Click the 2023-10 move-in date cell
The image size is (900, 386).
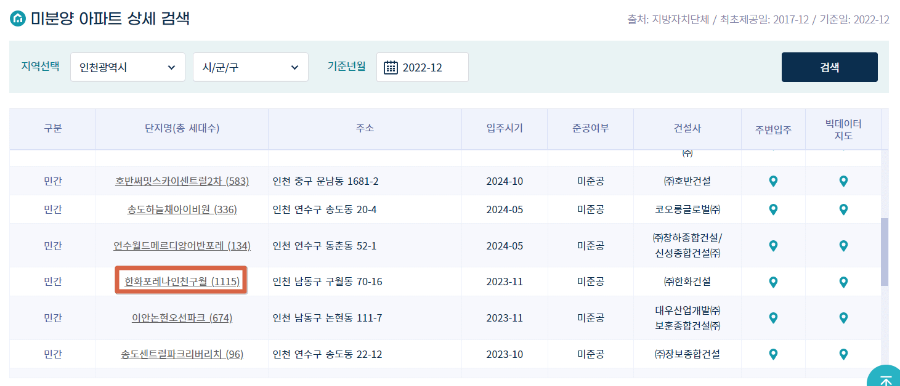click(x=505, y=354)
